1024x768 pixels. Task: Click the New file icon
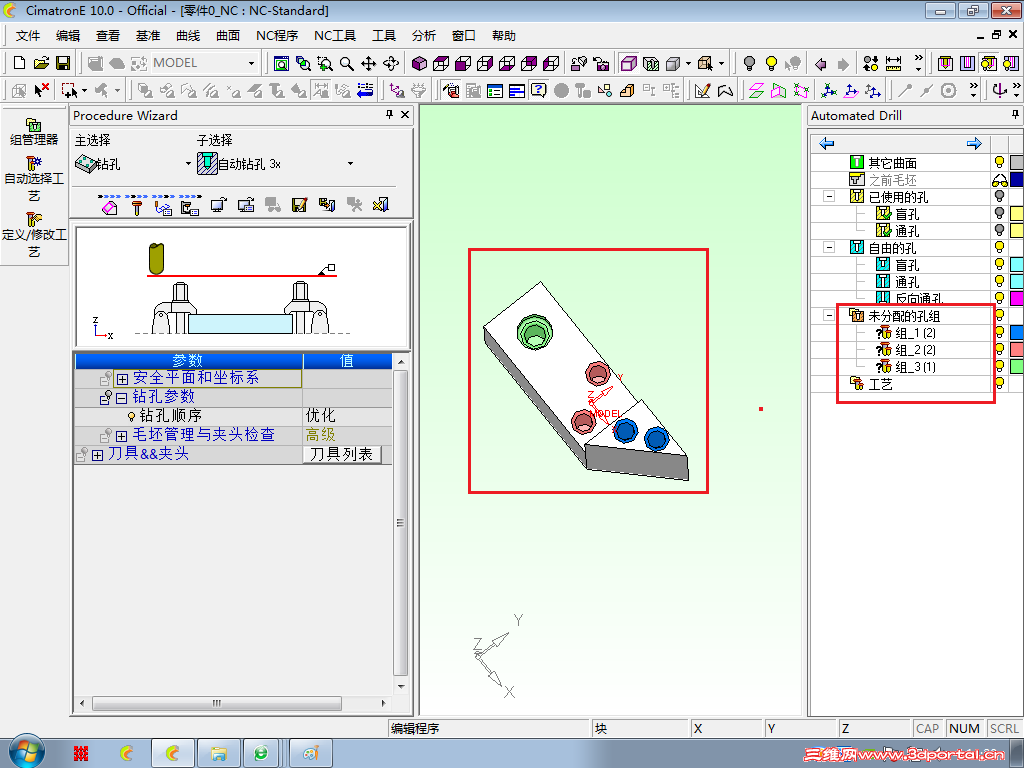20,63
